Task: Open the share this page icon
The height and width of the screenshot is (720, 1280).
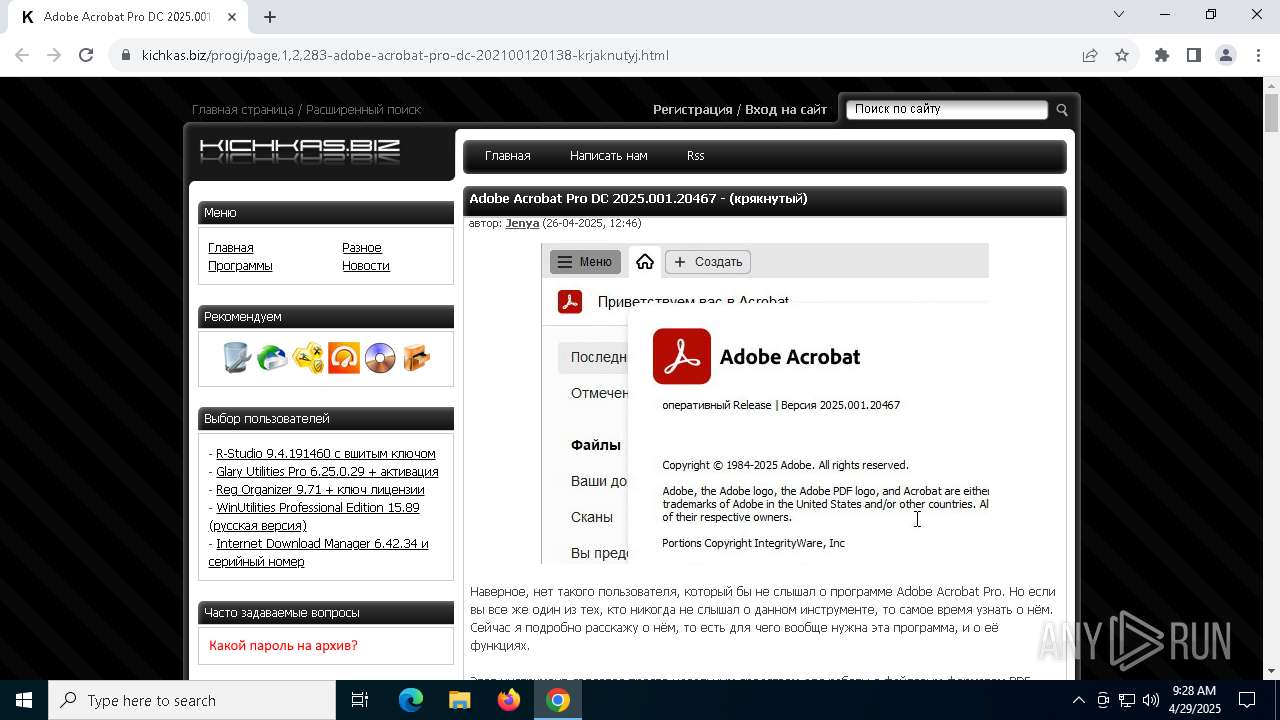Action: [x=1090, y=55]
